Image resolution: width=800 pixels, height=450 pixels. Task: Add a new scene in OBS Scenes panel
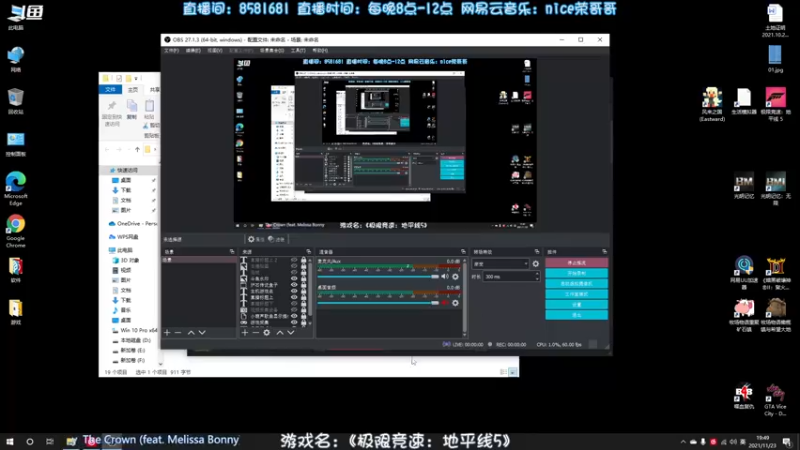167,333
